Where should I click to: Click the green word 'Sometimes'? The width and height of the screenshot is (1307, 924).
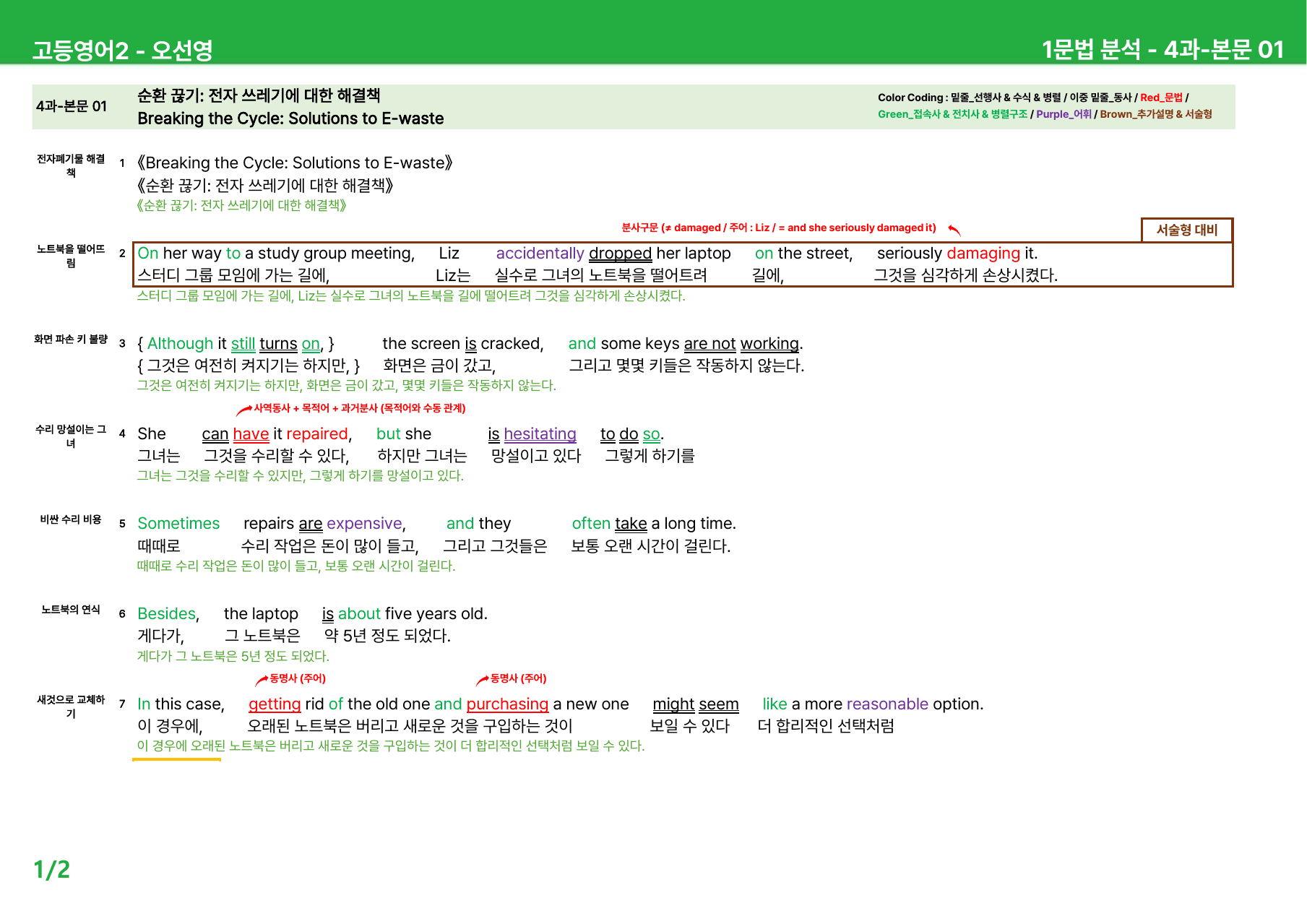[178, 524]
